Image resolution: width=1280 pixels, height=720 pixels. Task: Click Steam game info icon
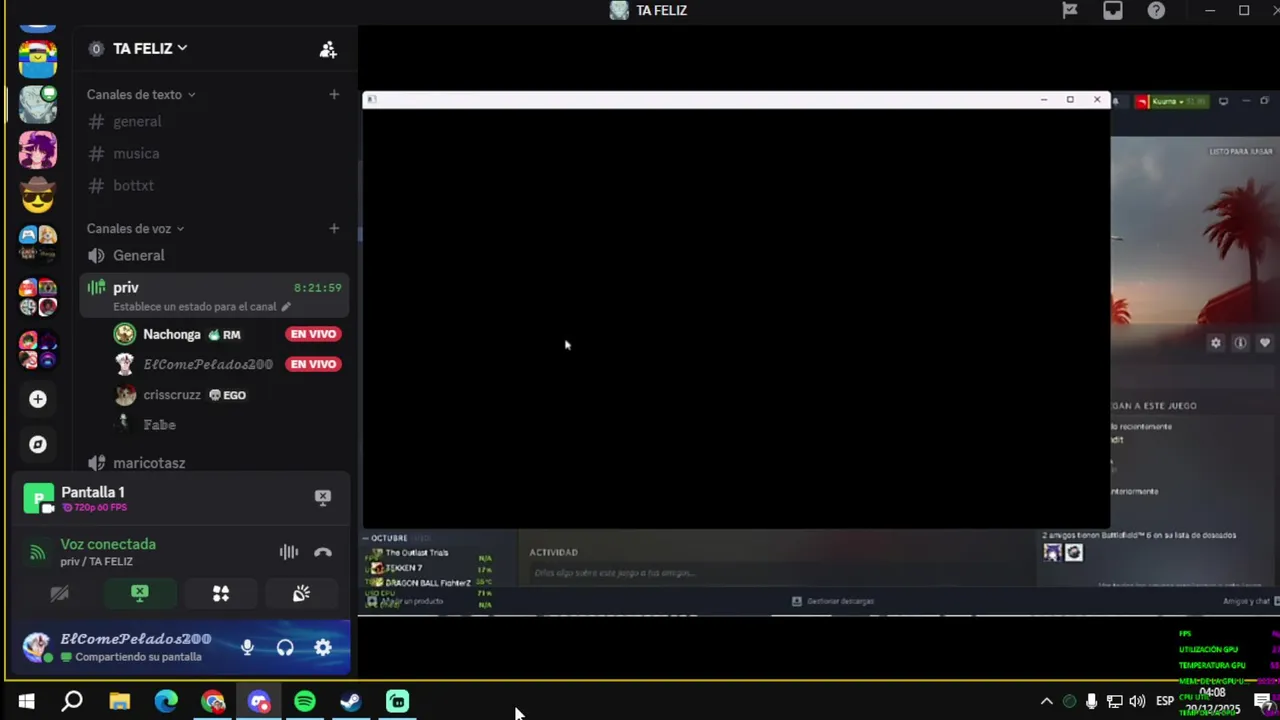point(1240,343)
